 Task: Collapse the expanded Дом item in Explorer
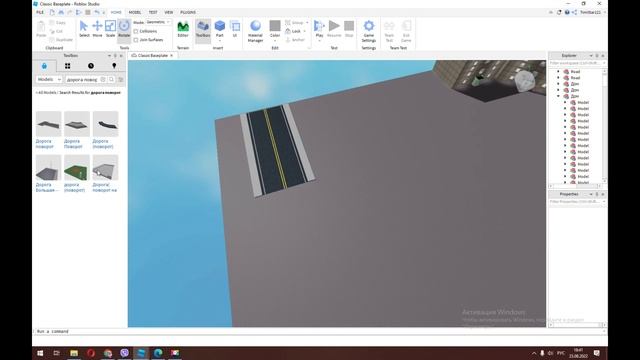[x=558, y=96]
